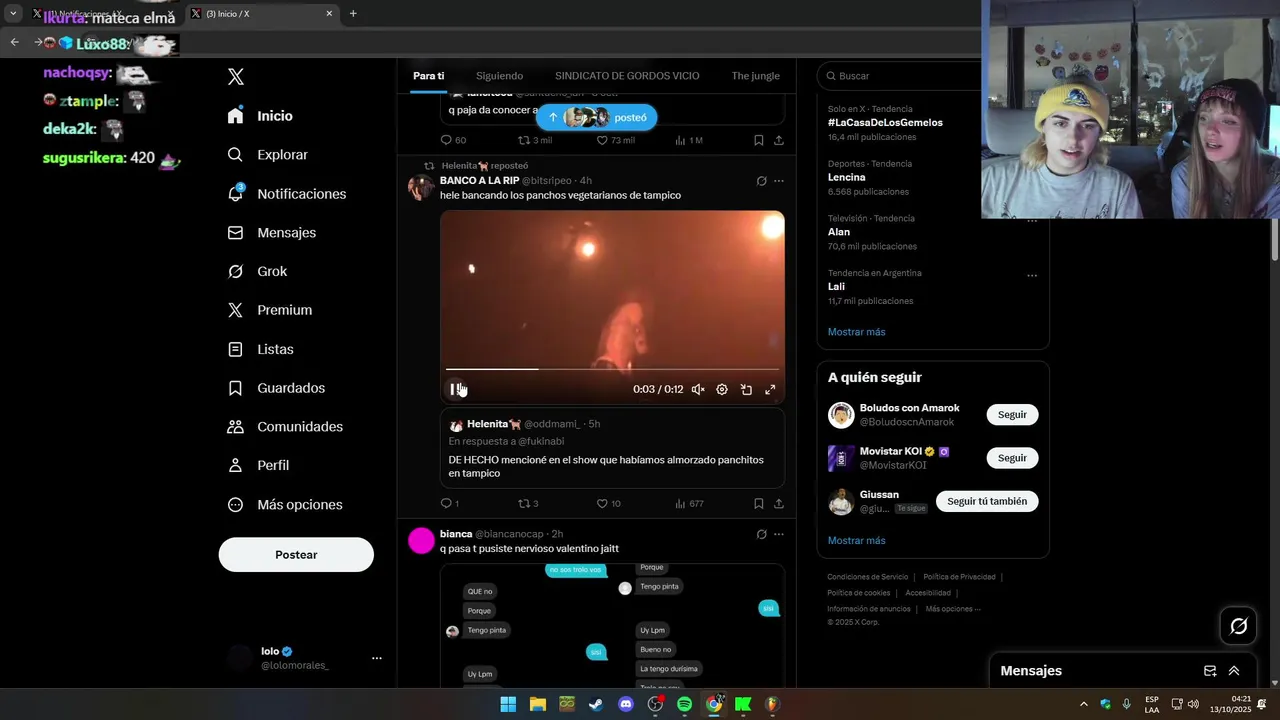Open Listas in the sidebar
The width and height of the screenshot is (1280, 720).
point(260,349)
